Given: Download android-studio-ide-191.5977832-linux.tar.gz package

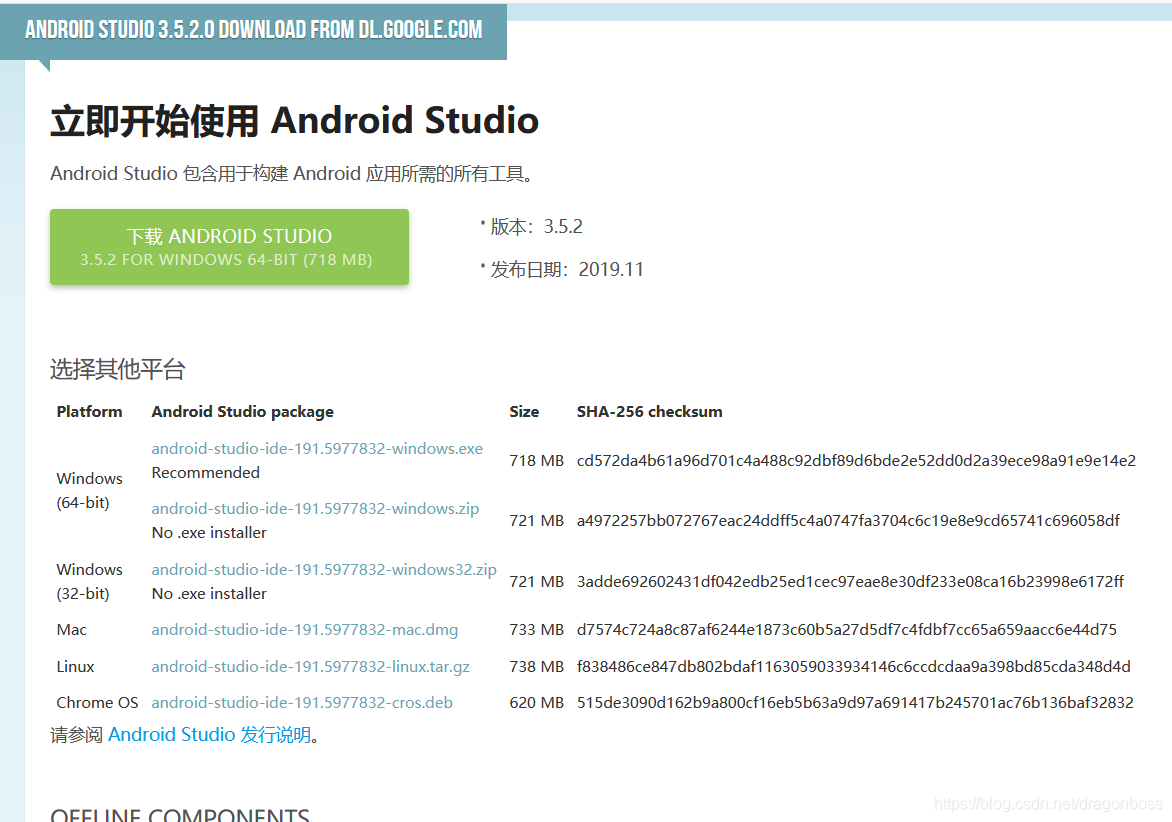Looking at the screenshot, I should [310, 667].
